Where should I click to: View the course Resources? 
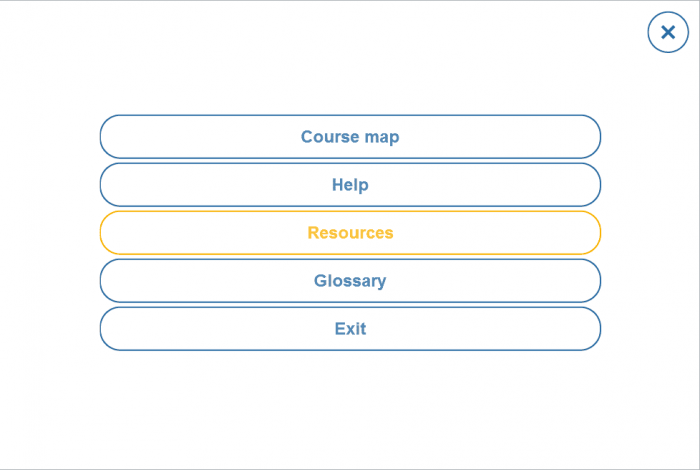tap(350, 233)
